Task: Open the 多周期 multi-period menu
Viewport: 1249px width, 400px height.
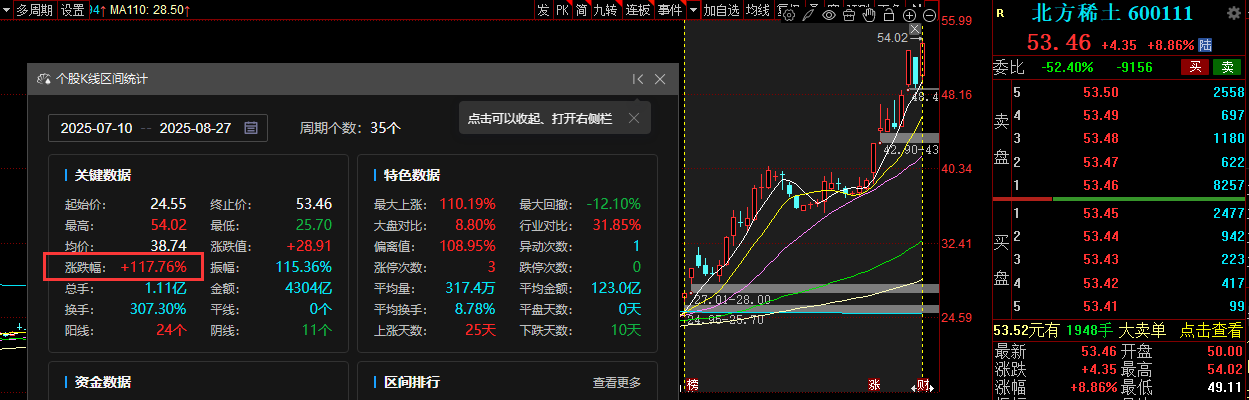Action: (x=35, y=10)
